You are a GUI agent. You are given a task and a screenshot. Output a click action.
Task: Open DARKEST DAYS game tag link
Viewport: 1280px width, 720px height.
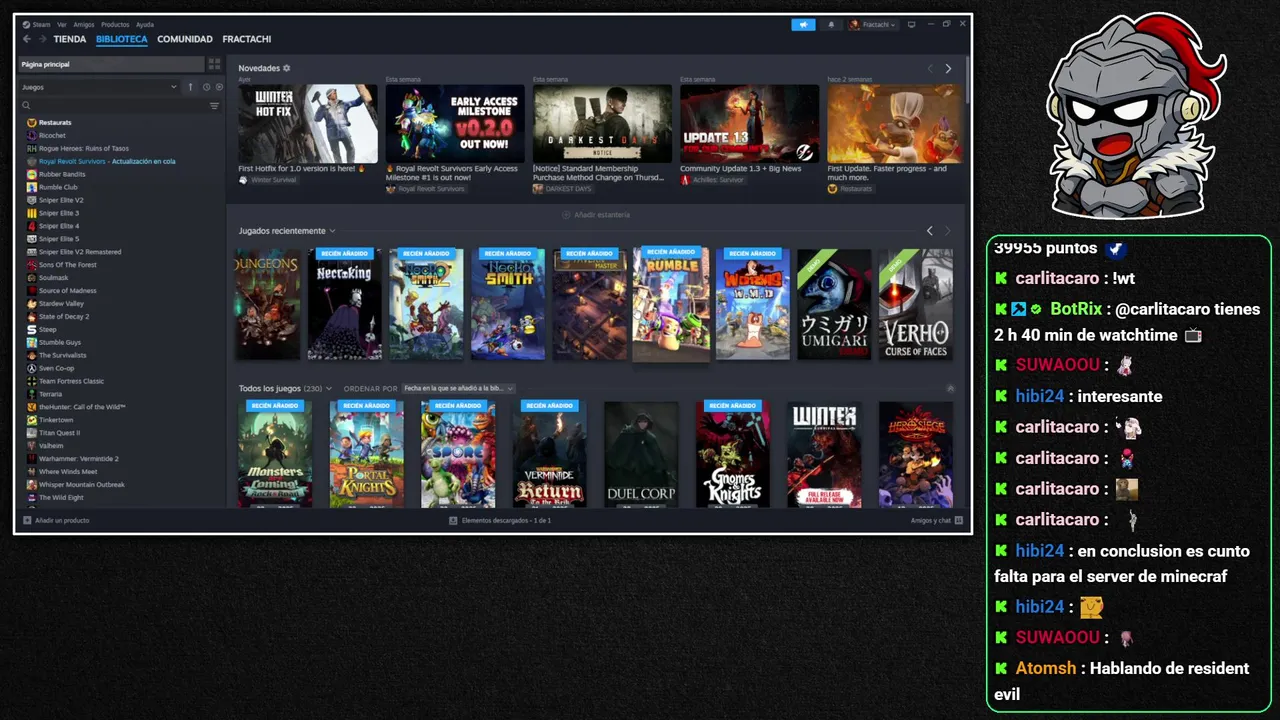[x=562, y=188]
